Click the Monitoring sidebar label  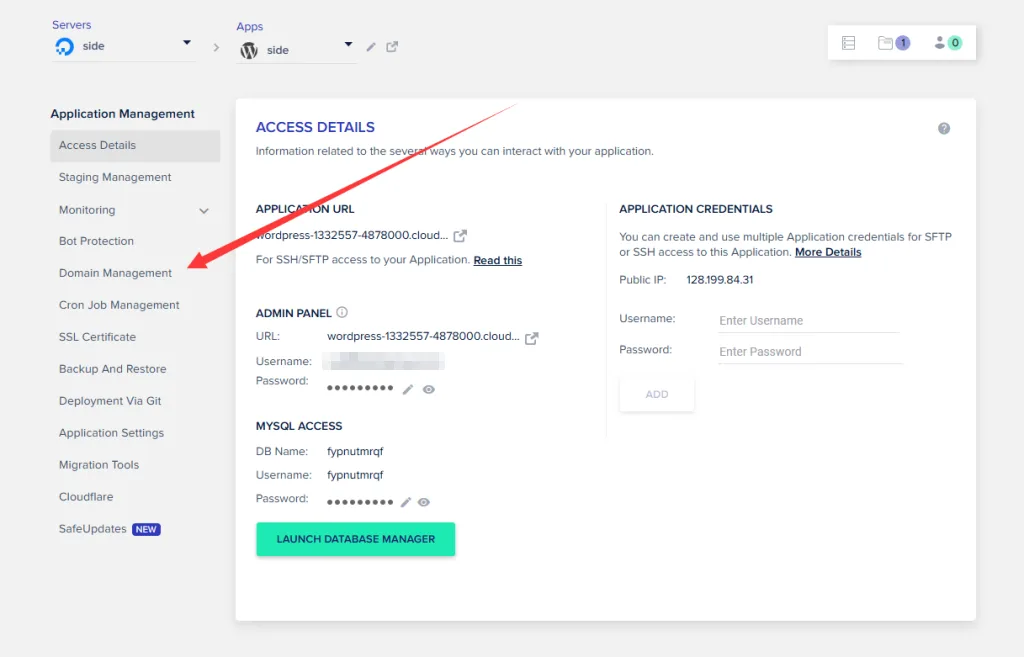click(x=87, y=210)
